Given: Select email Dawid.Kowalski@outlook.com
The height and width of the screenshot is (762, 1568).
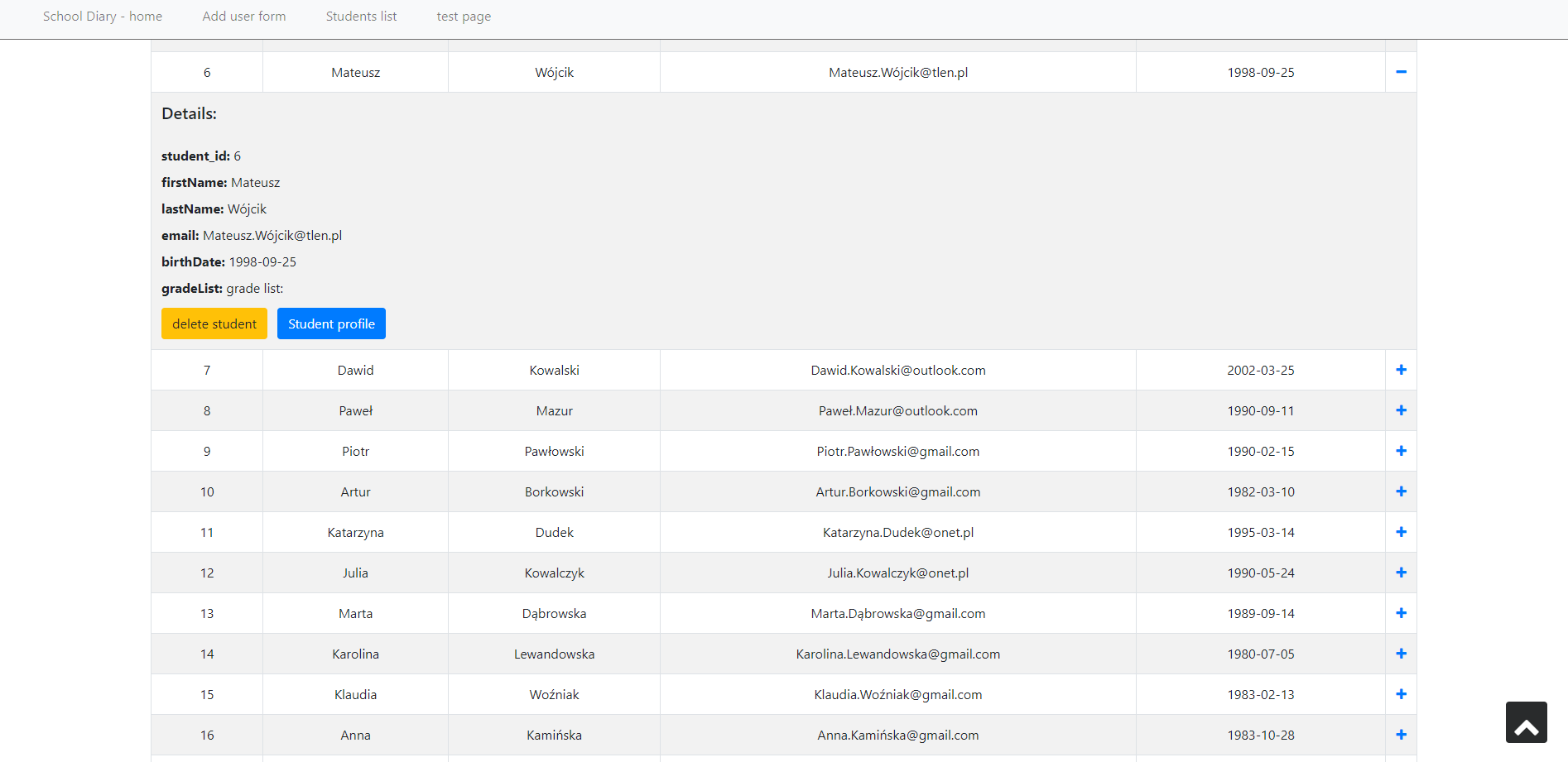Looking at the screenshot, I should pyautogui.click(x=898, y=370).
